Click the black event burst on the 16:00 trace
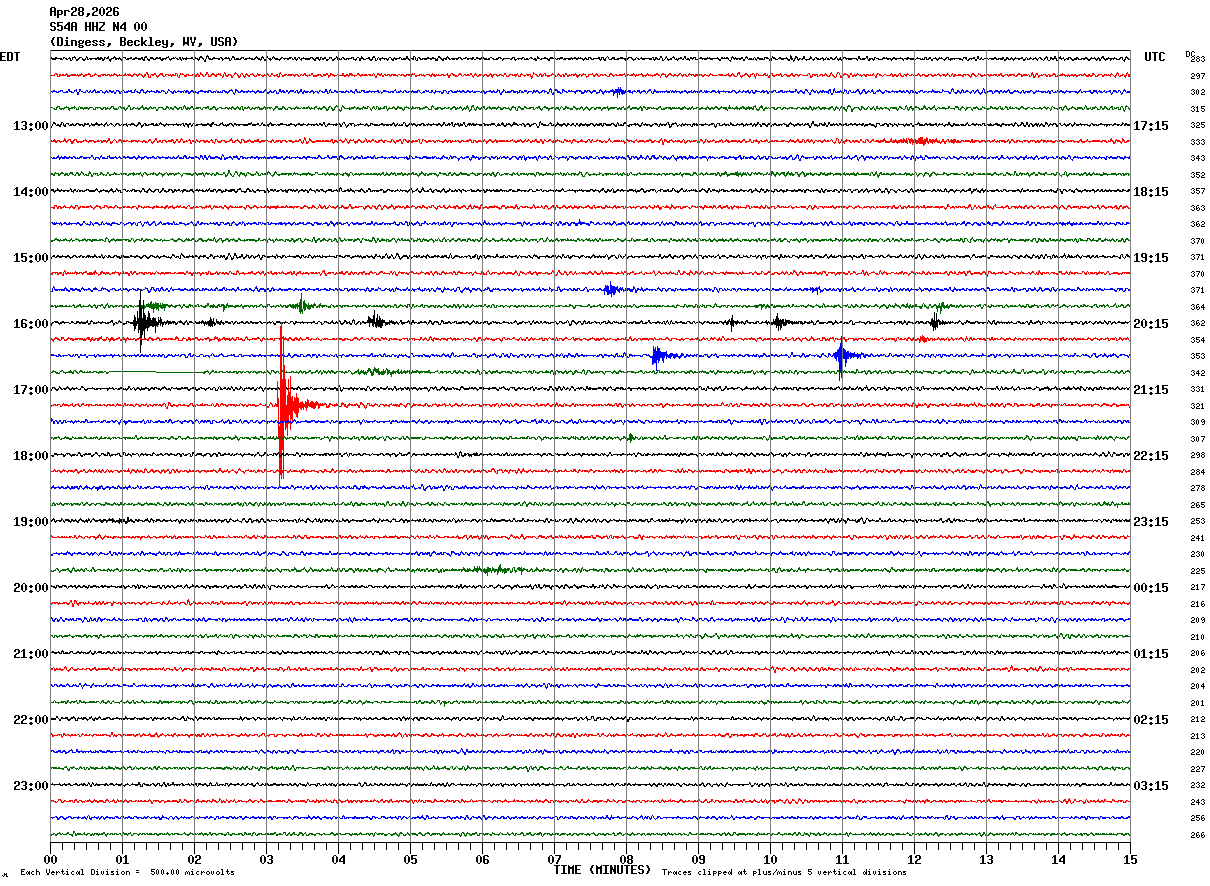Image resolution: width=1210 pixels, height=886 pixels. tap(144, 322)
